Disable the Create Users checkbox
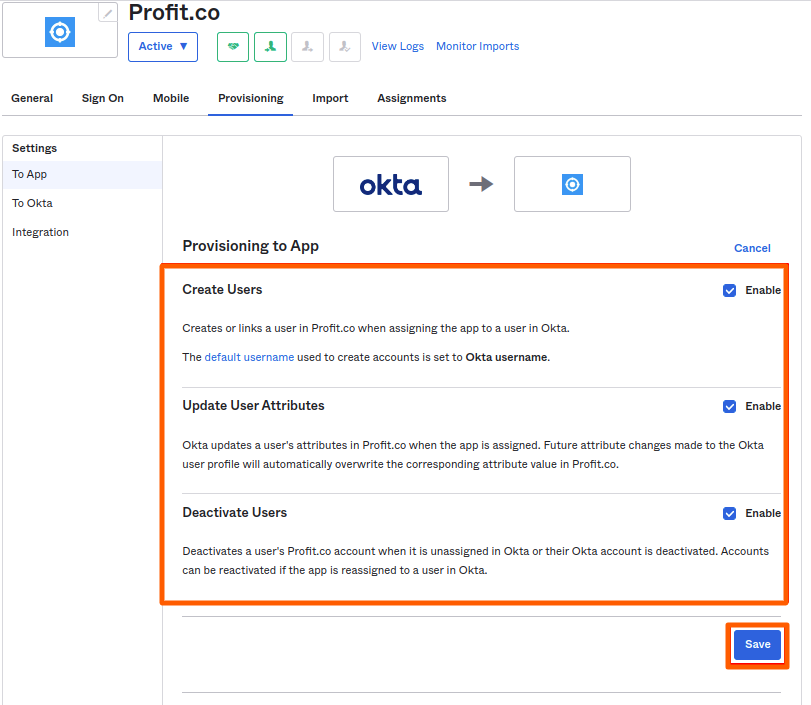Image resolution: width=811 pixels, height=705 pixels. point(729,290)
